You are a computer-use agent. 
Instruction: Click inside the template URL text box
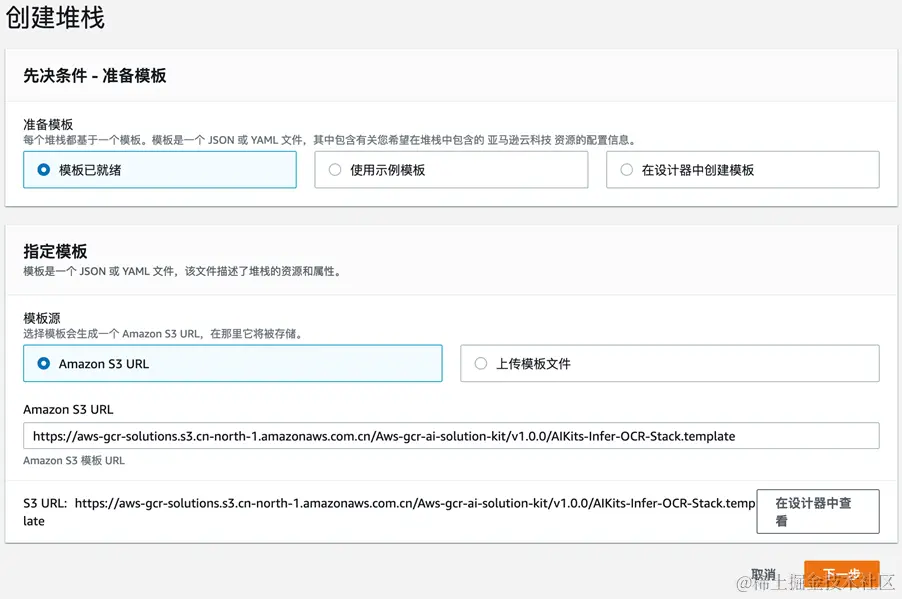[x=450, y=436]
